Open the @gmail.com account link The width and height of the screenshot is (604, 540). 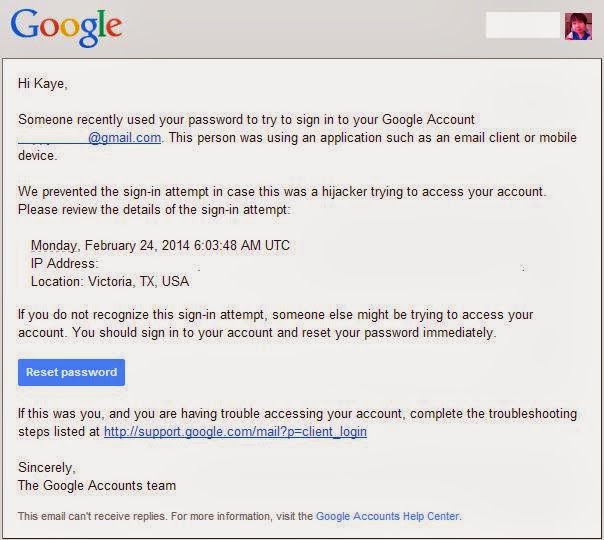[89, 138]
